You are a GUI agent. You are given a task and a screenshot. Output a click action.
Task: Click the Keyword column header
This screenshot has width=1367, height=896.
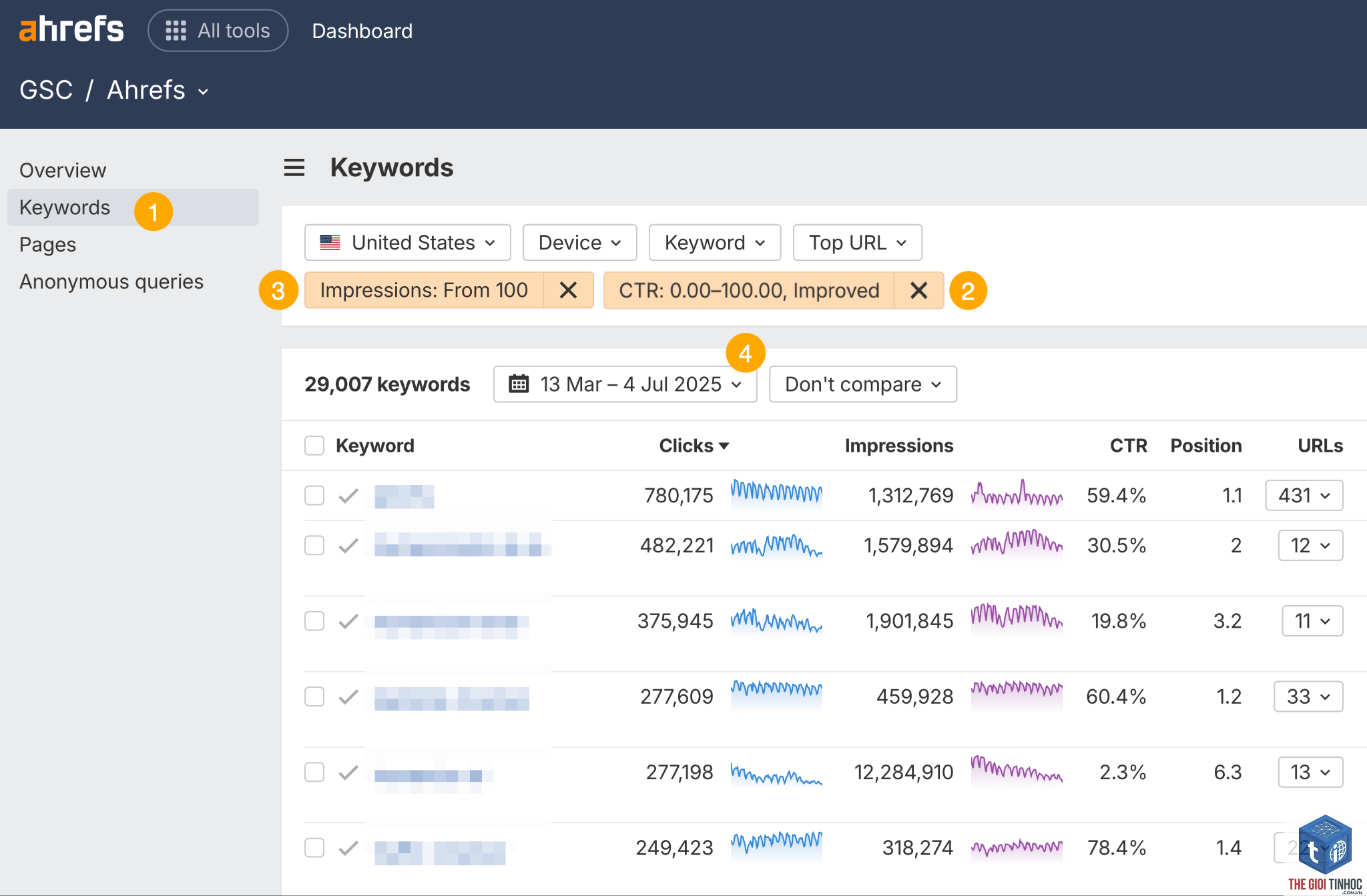click(x=374, y=446)
